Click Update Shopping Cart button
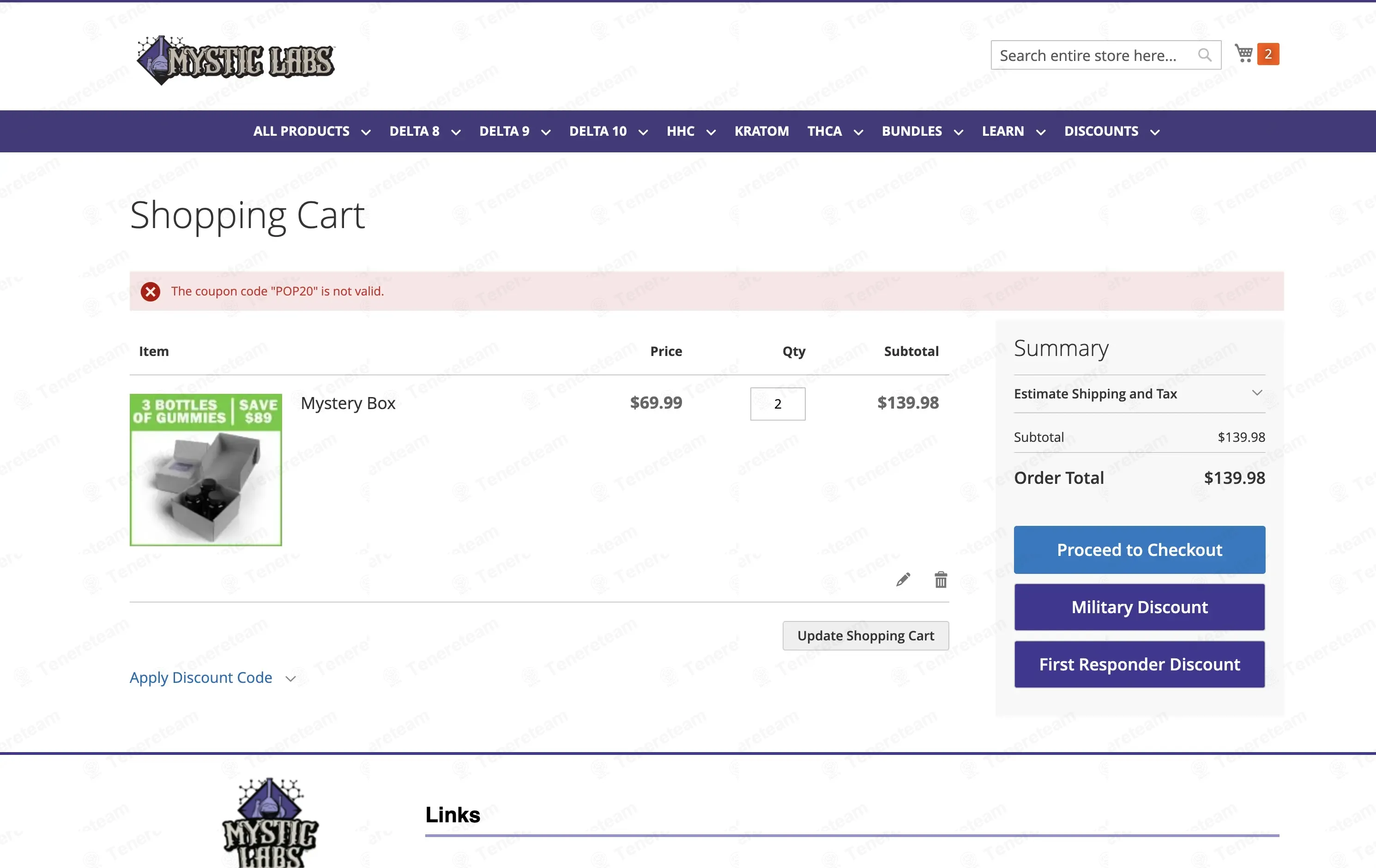 point(866,635)
